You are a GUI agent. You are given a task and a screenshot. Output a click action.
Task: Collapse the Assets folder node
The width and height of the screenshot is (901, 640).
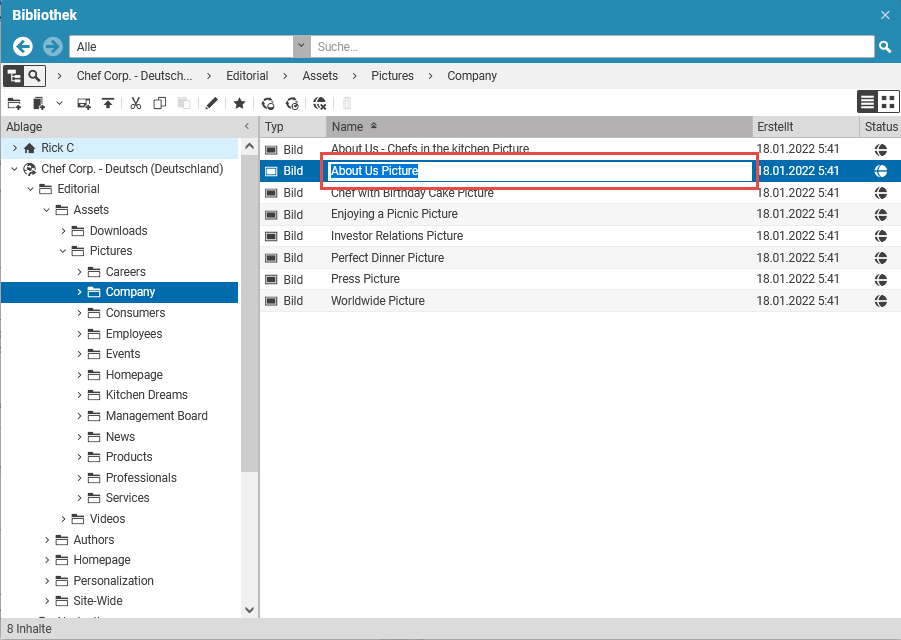47,210
